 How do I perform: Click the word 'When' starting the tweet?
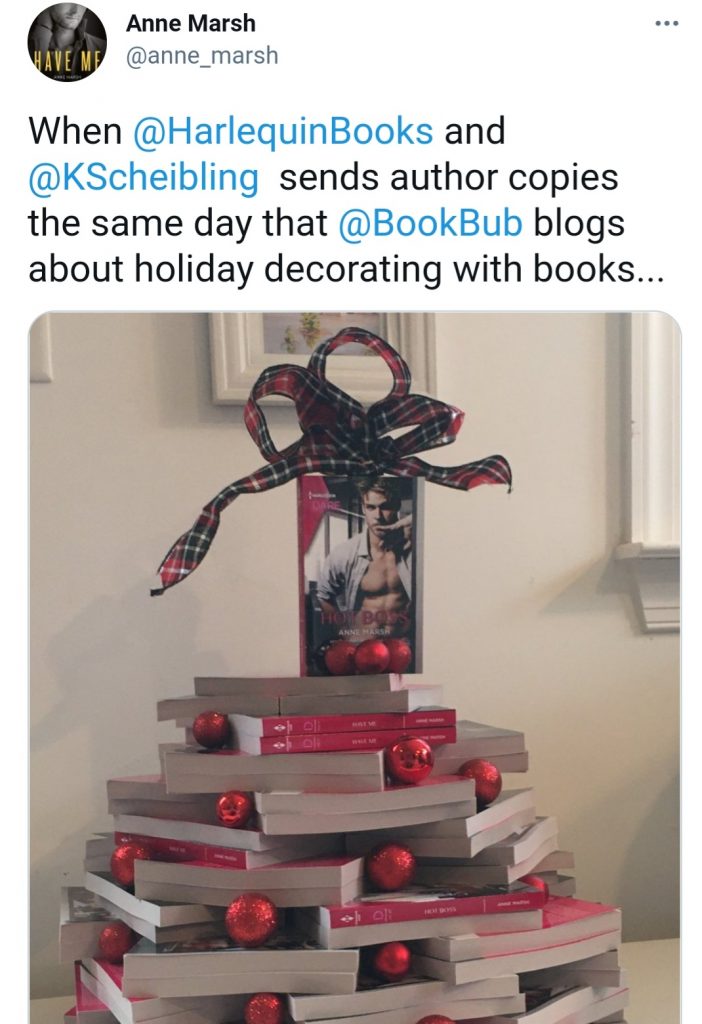[75, 131]
